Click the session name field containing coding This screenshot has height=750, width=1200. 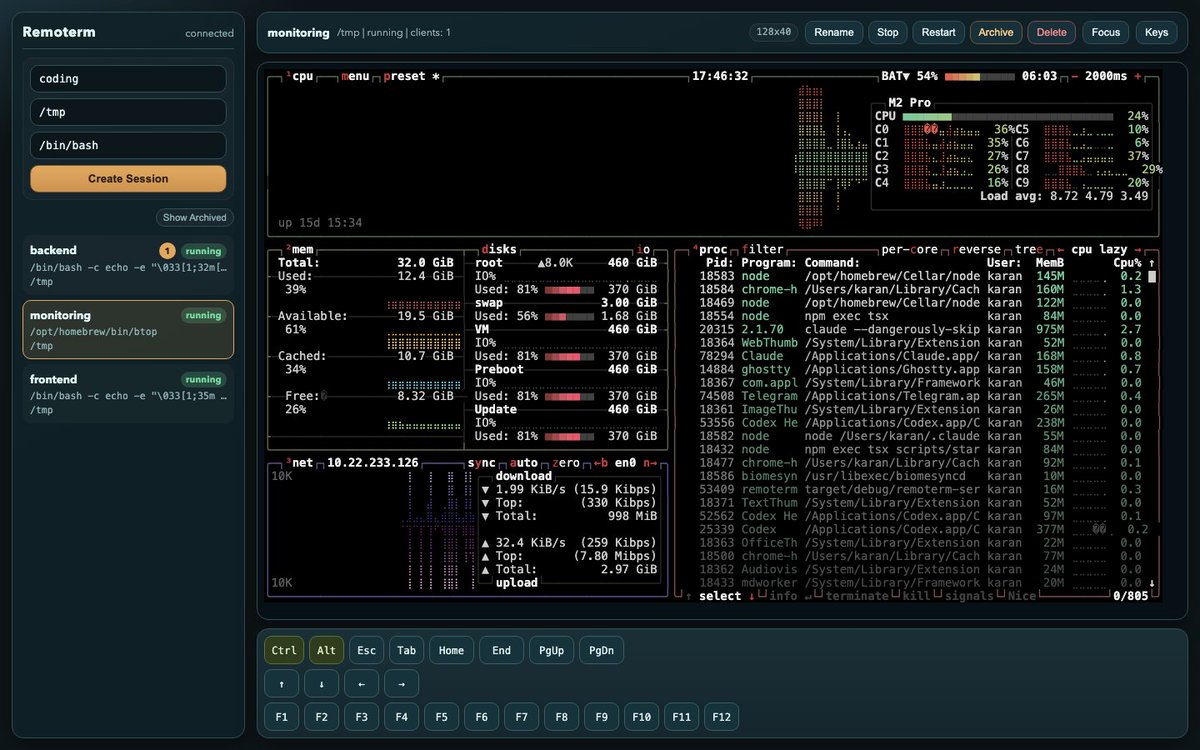click(128, 78)
